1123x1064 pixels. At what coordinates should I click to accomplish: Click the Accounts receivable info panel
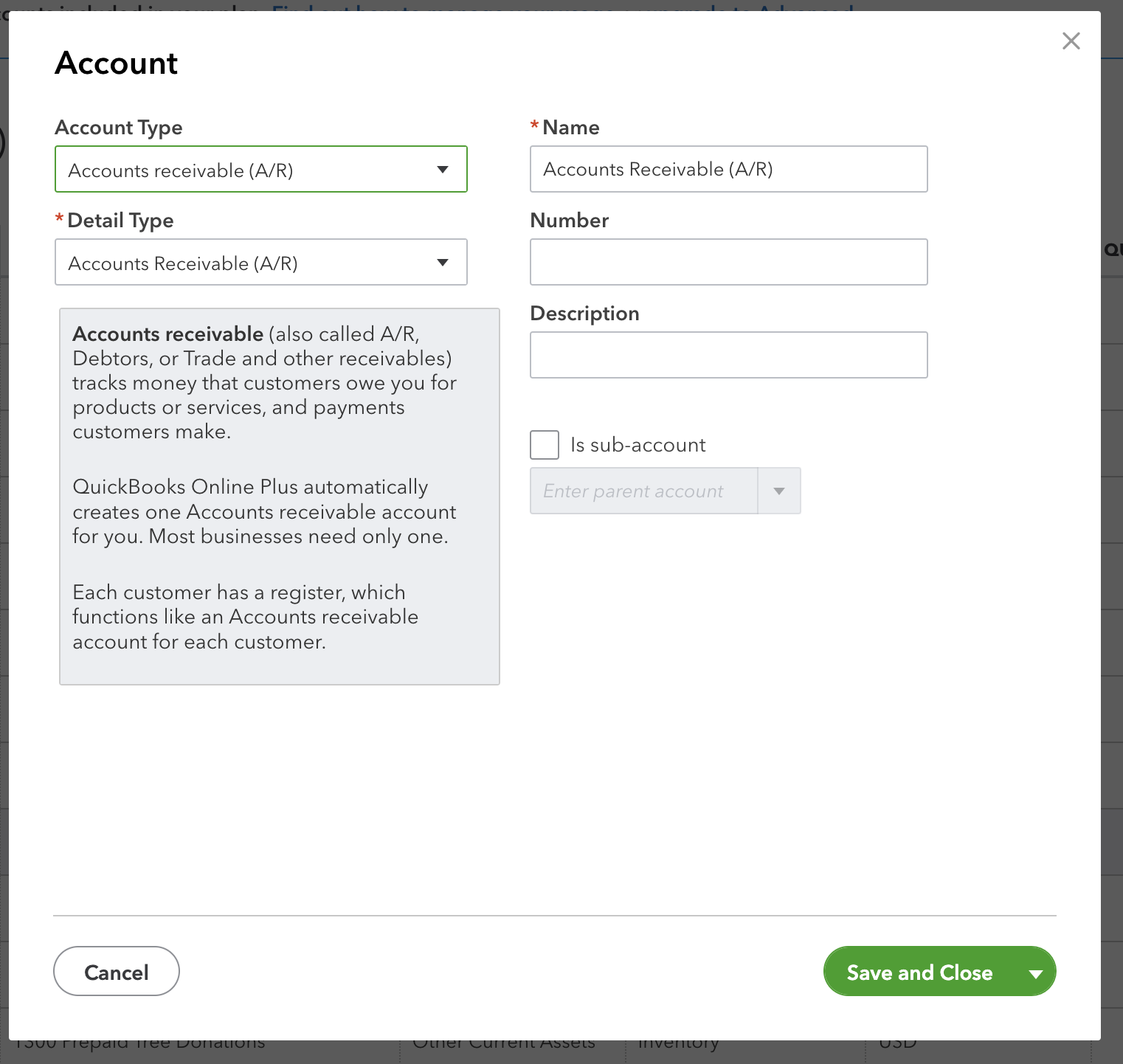(279, 496)
